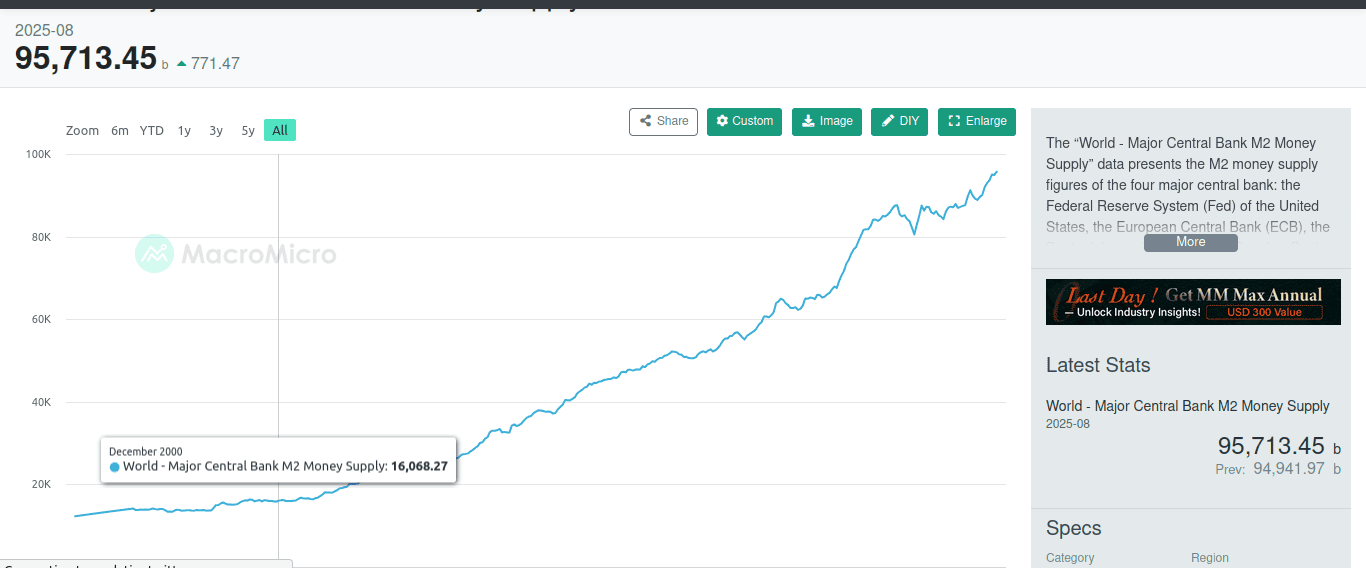Screen dimensions: 1366x568
Task: Select the All zoom range
Action: 280,131
